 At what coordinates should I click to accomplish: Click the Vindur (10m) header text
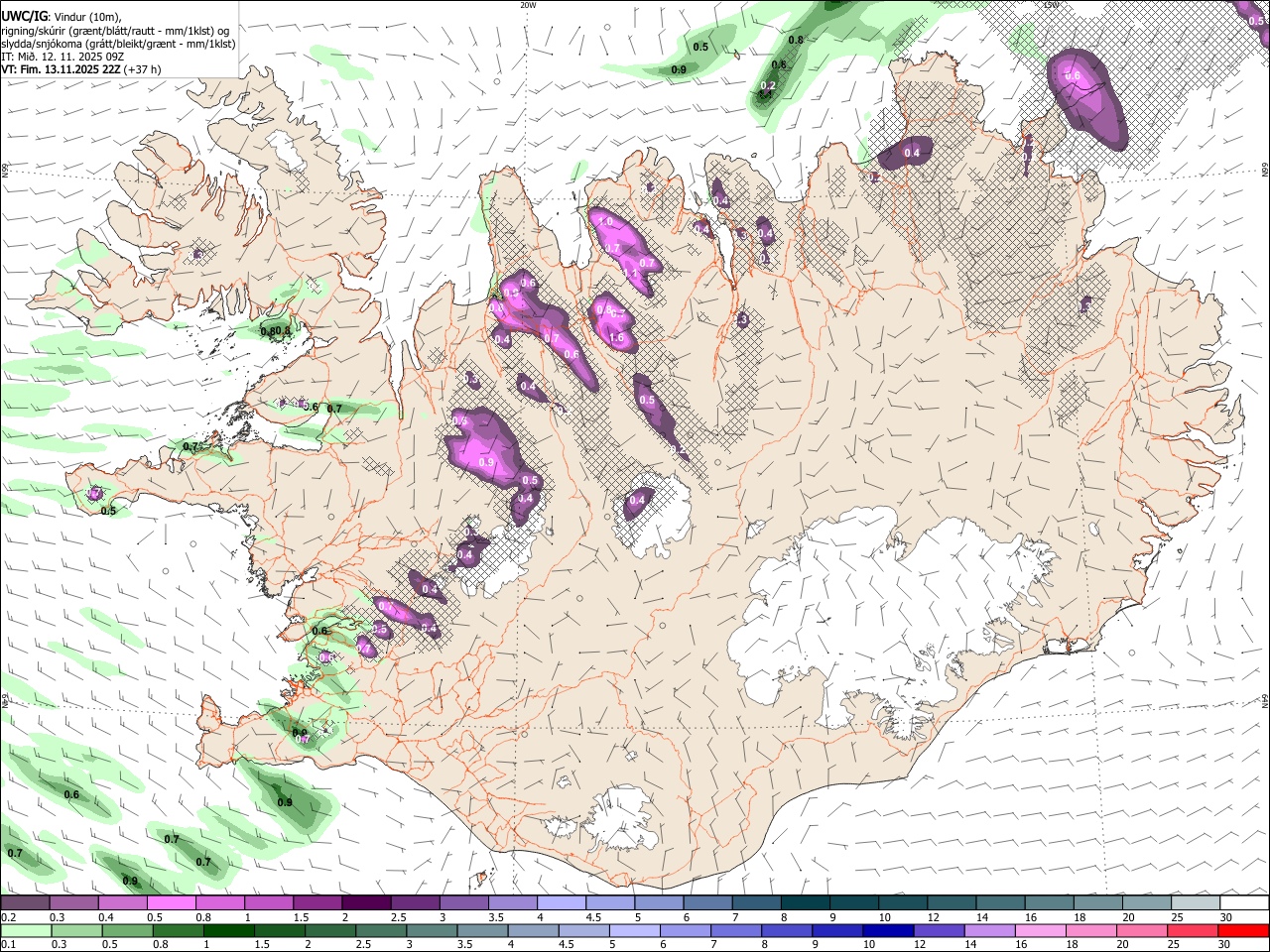(x=85, y=17)
